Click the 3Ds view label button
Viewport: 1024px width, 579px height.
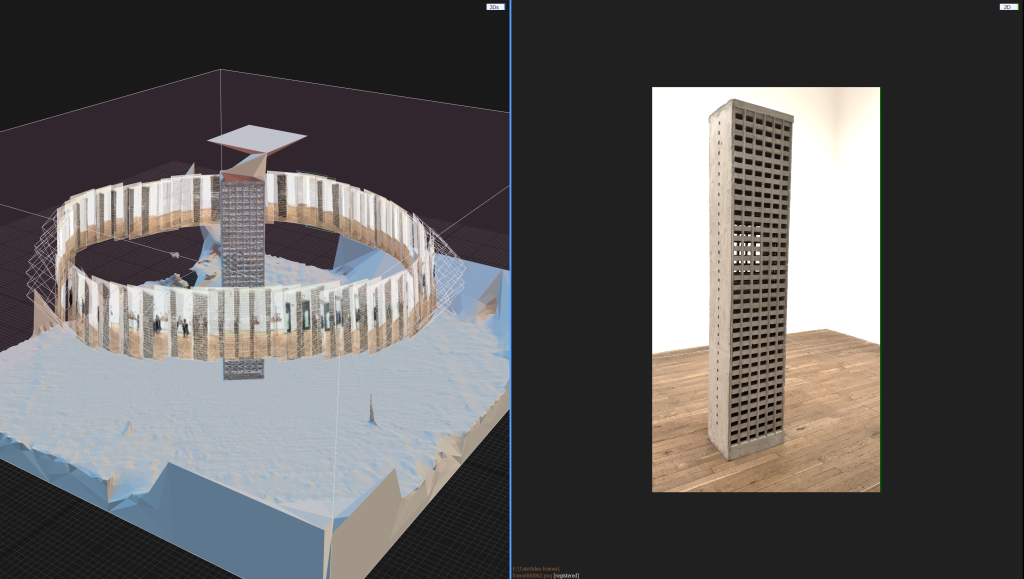494,6
